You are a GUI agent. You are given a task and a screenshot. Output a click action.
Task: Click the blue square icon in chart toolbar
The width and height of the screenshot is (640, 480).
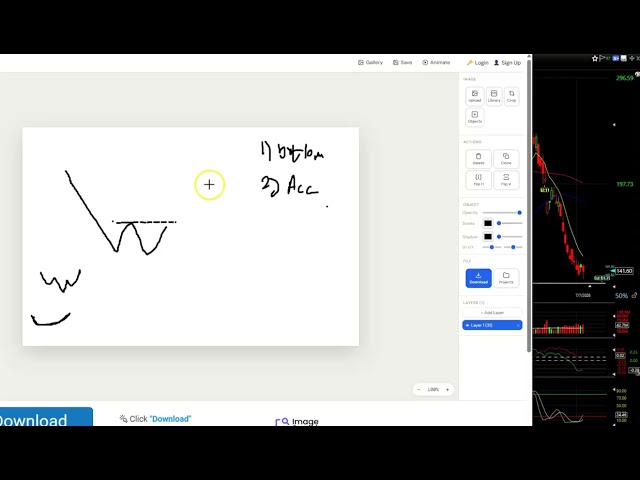point(616,58)
